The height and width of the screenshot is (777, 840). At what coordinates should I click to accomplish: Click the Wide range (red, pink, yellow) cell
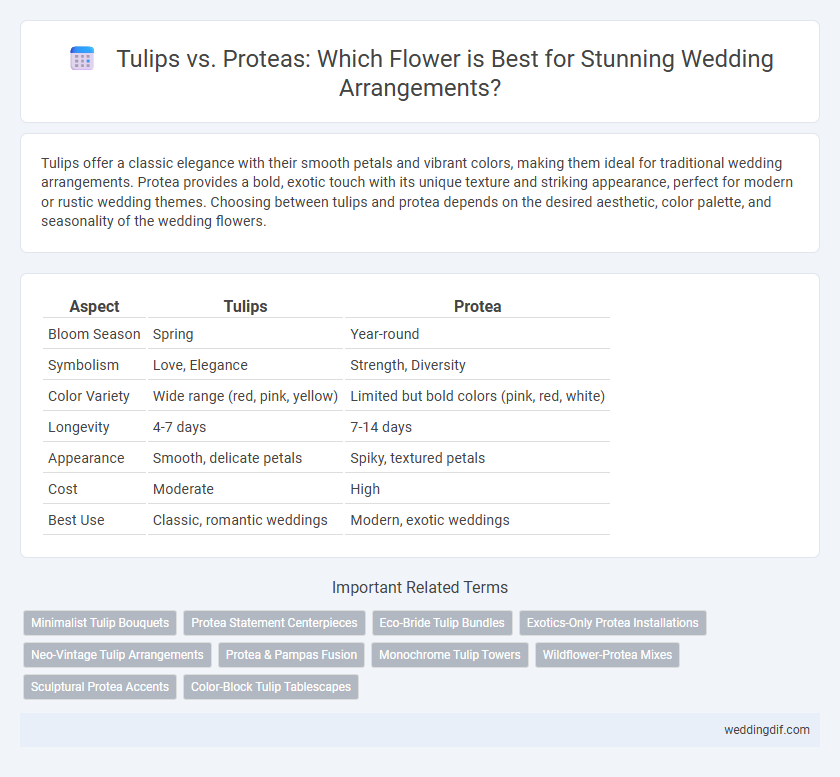point(245,396)
